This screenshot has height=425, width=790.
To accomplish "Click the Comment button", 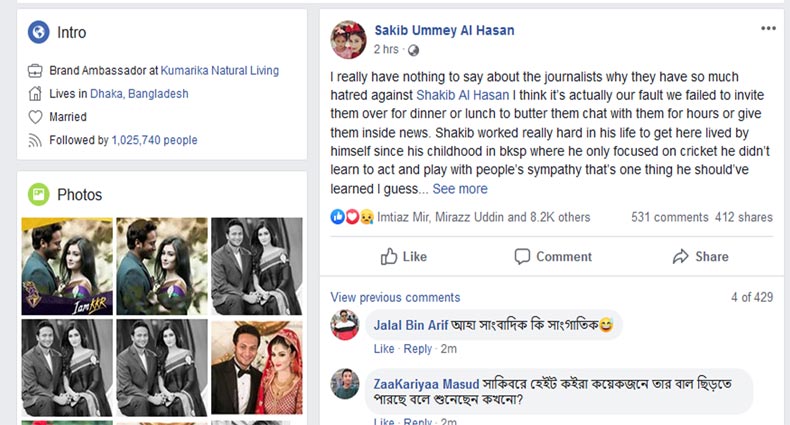I will [x=553, y=257].
